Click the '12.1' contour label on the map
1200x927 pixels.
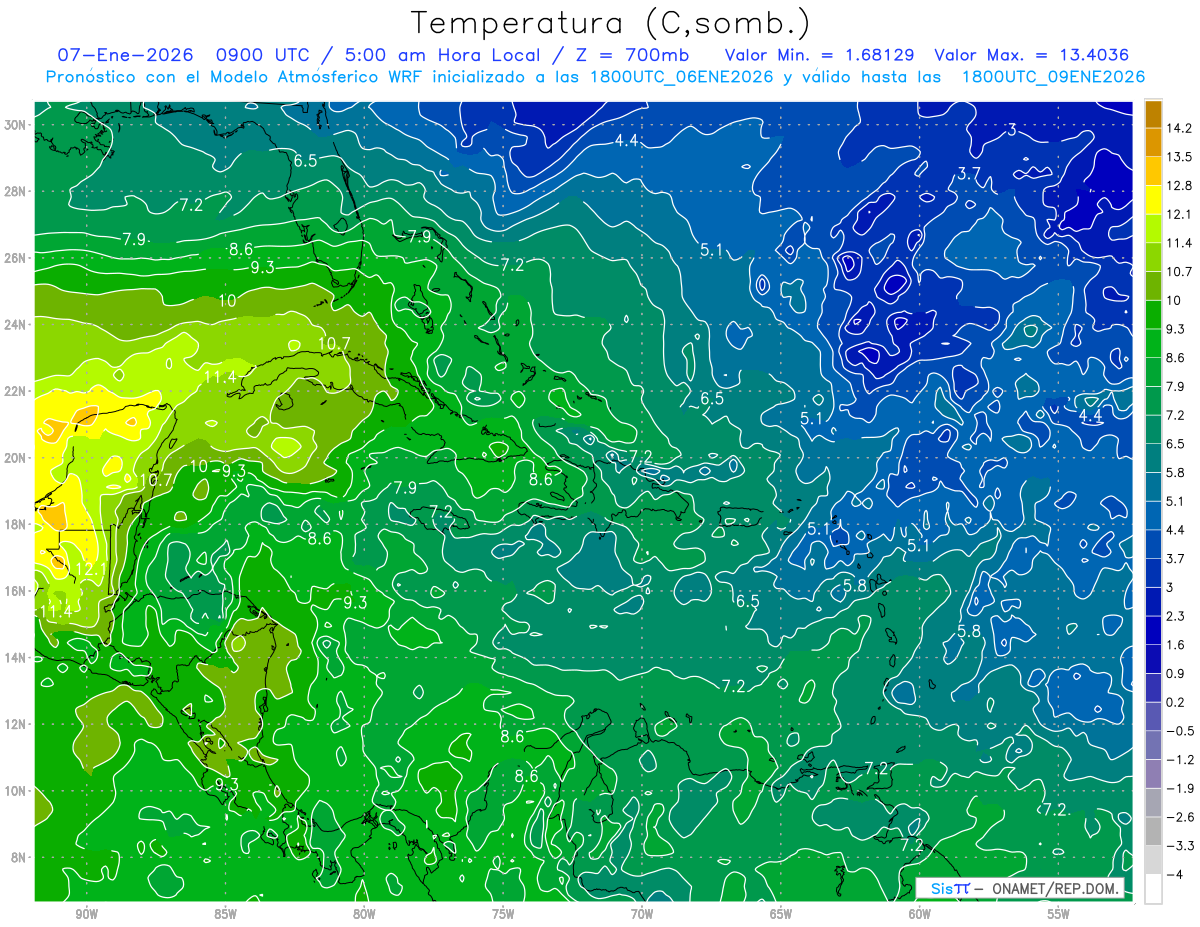click(91, 569)
